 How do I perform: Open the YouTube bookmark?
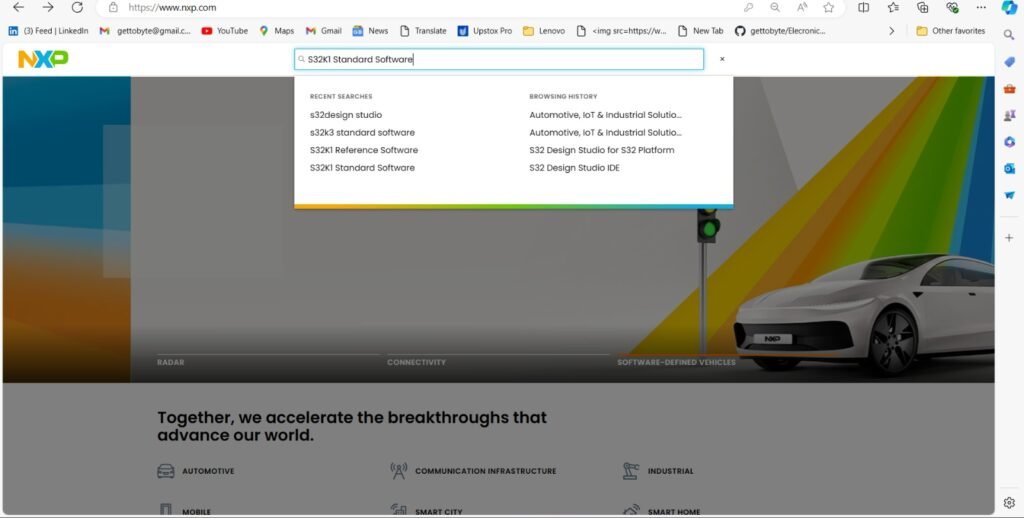225,31
